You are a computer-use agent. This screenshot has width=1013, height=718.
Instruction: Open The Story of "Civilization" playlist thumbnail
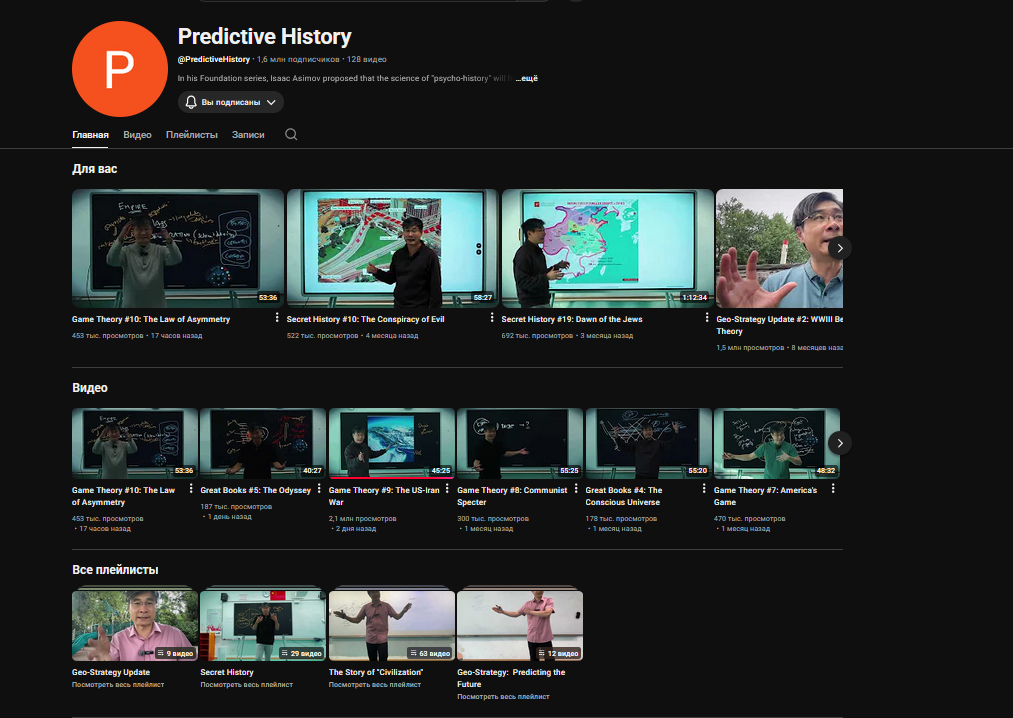392,626
